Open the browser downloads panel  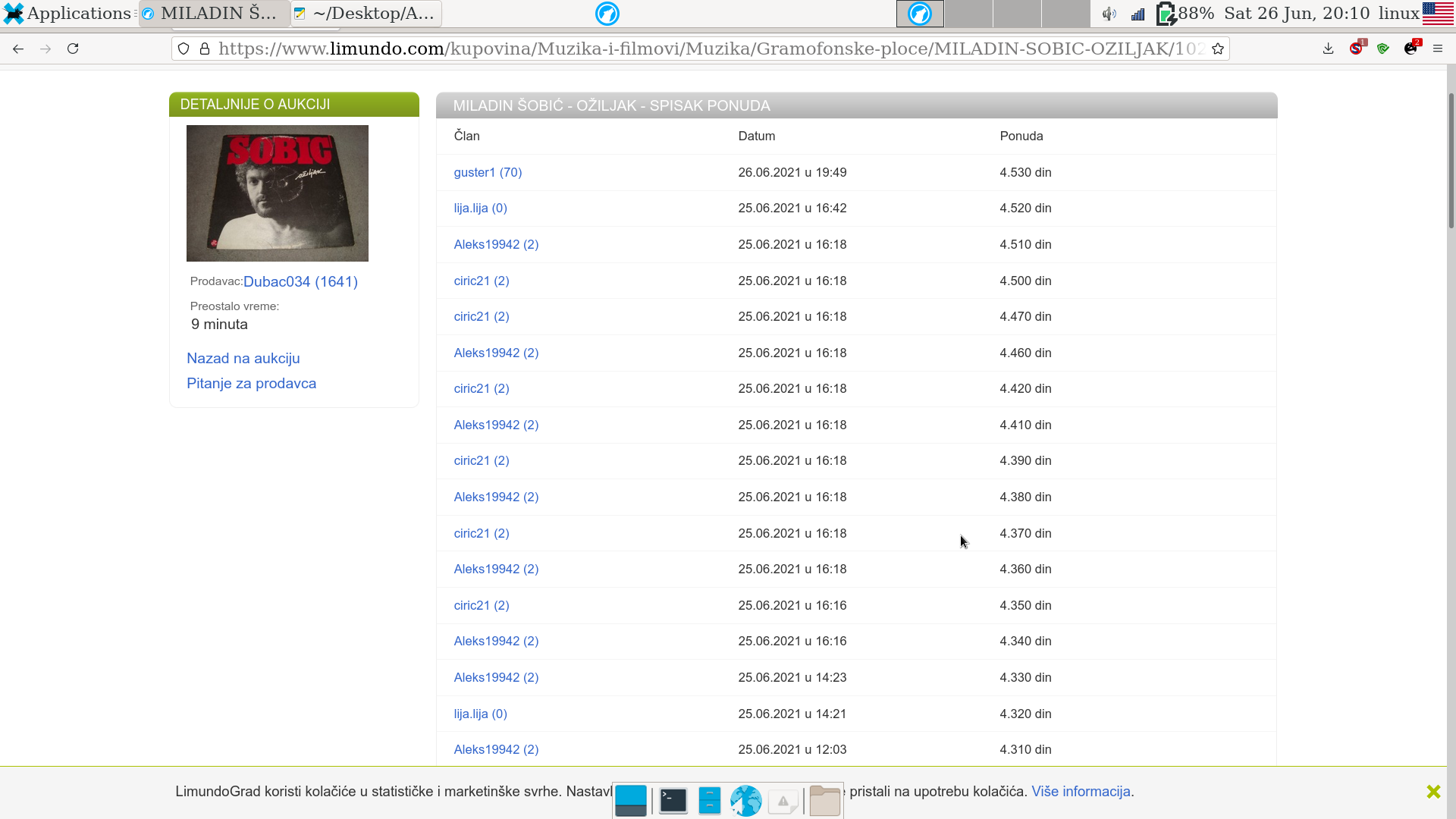1328,49
